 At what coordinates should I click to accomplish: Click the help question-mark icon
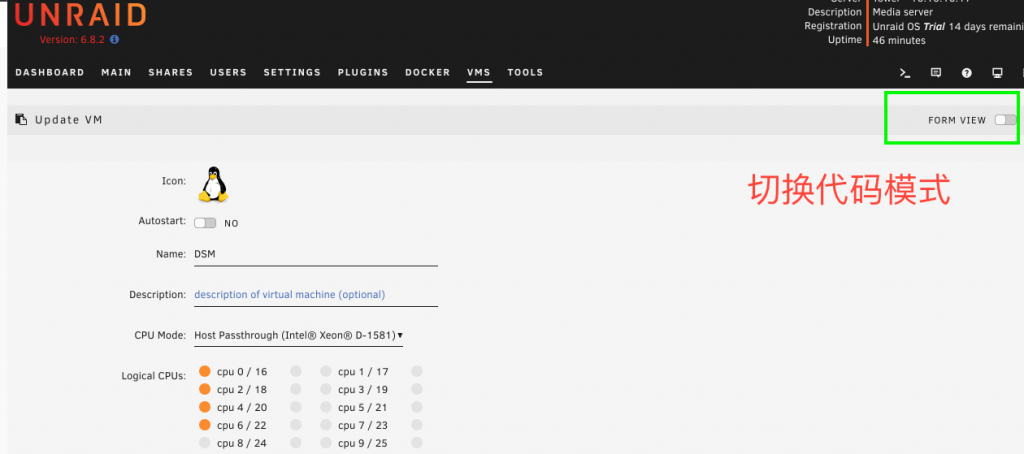pos(967,73)
